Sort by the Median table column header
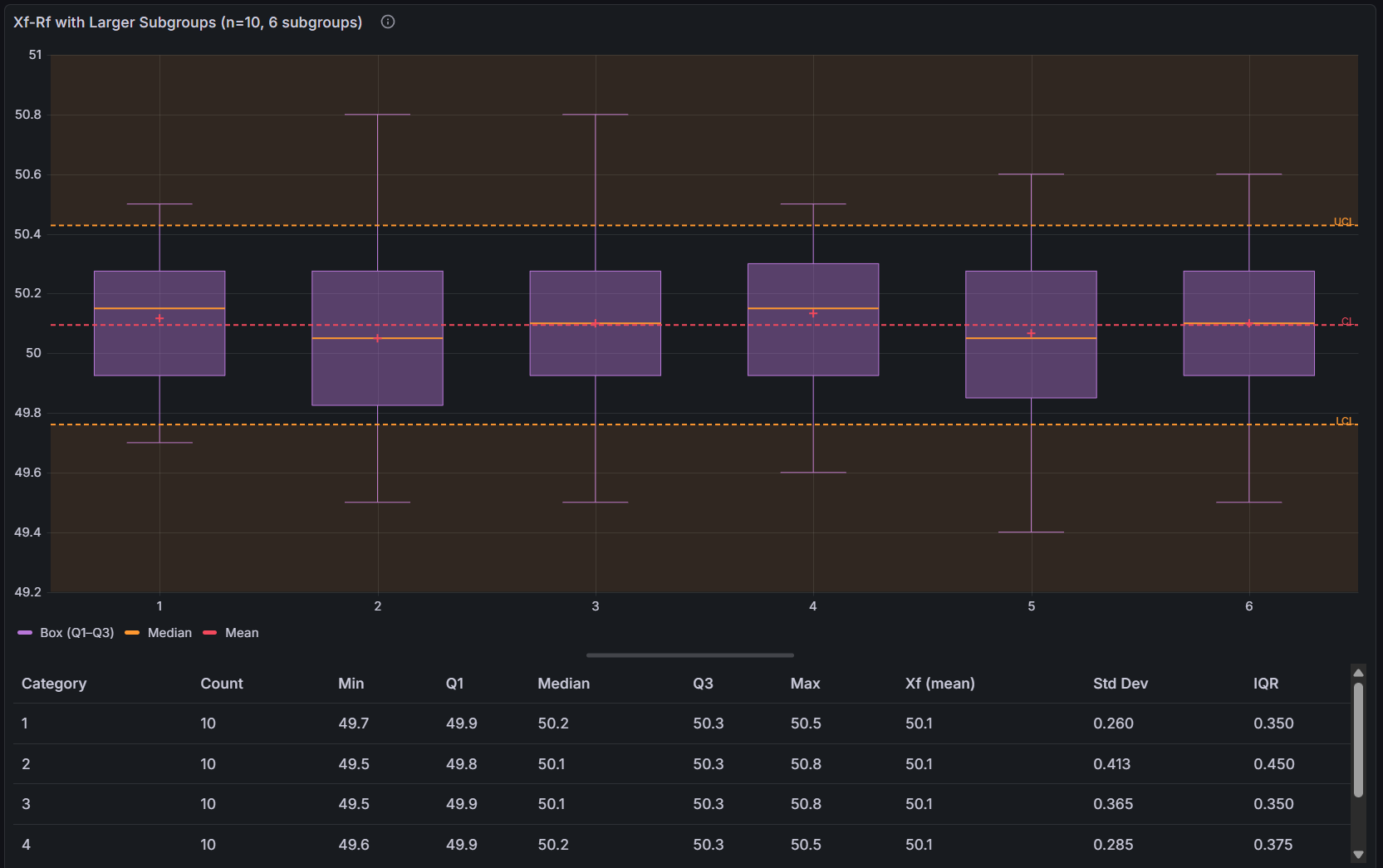This screenshot has height=868, width=1383. click(564, 684)
